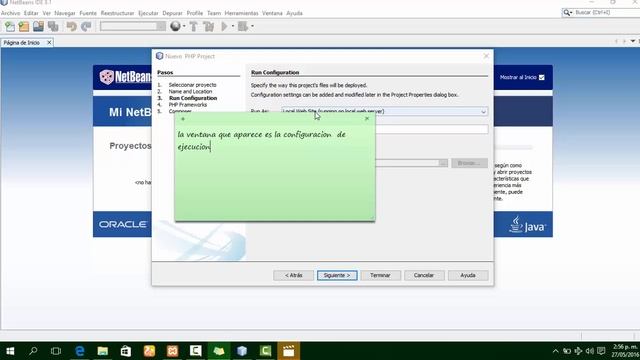Click the taskbar search magnifier
The width and height of the screenshot is (640, 360).
coord(33,351)
